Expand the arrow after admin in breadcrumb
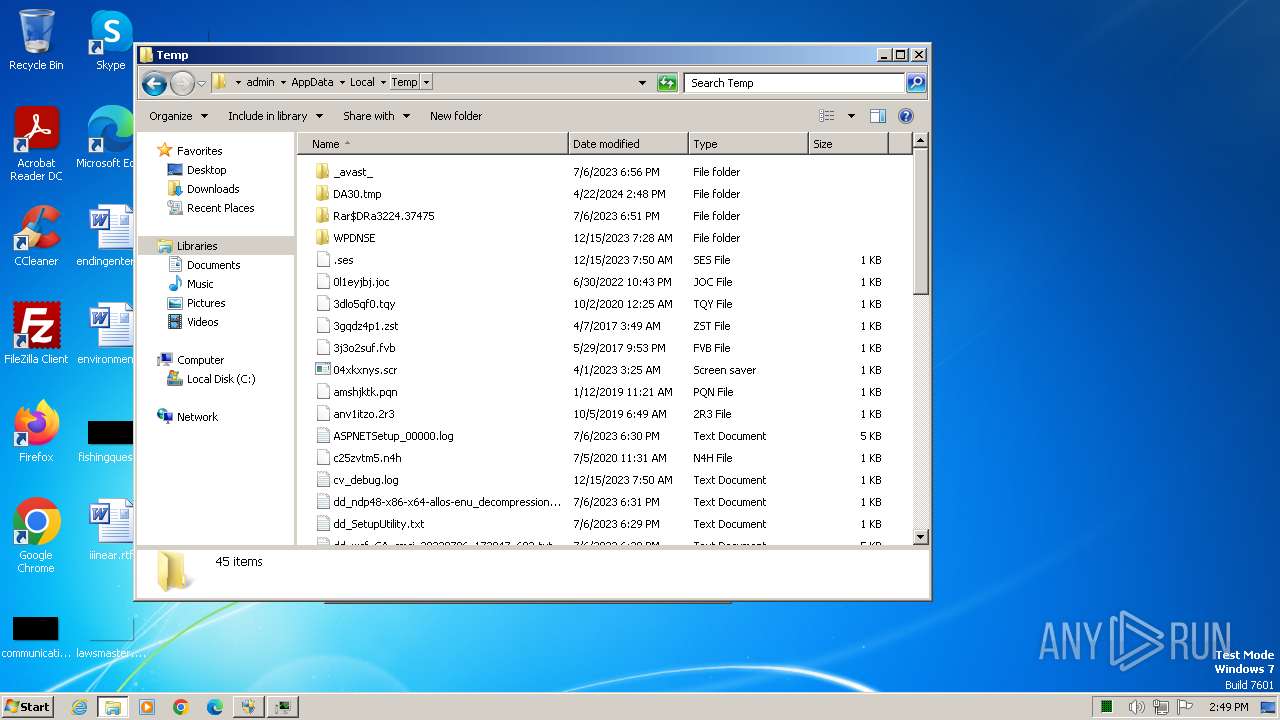Viewport: 1280px width, 720px height. (283, 82)
